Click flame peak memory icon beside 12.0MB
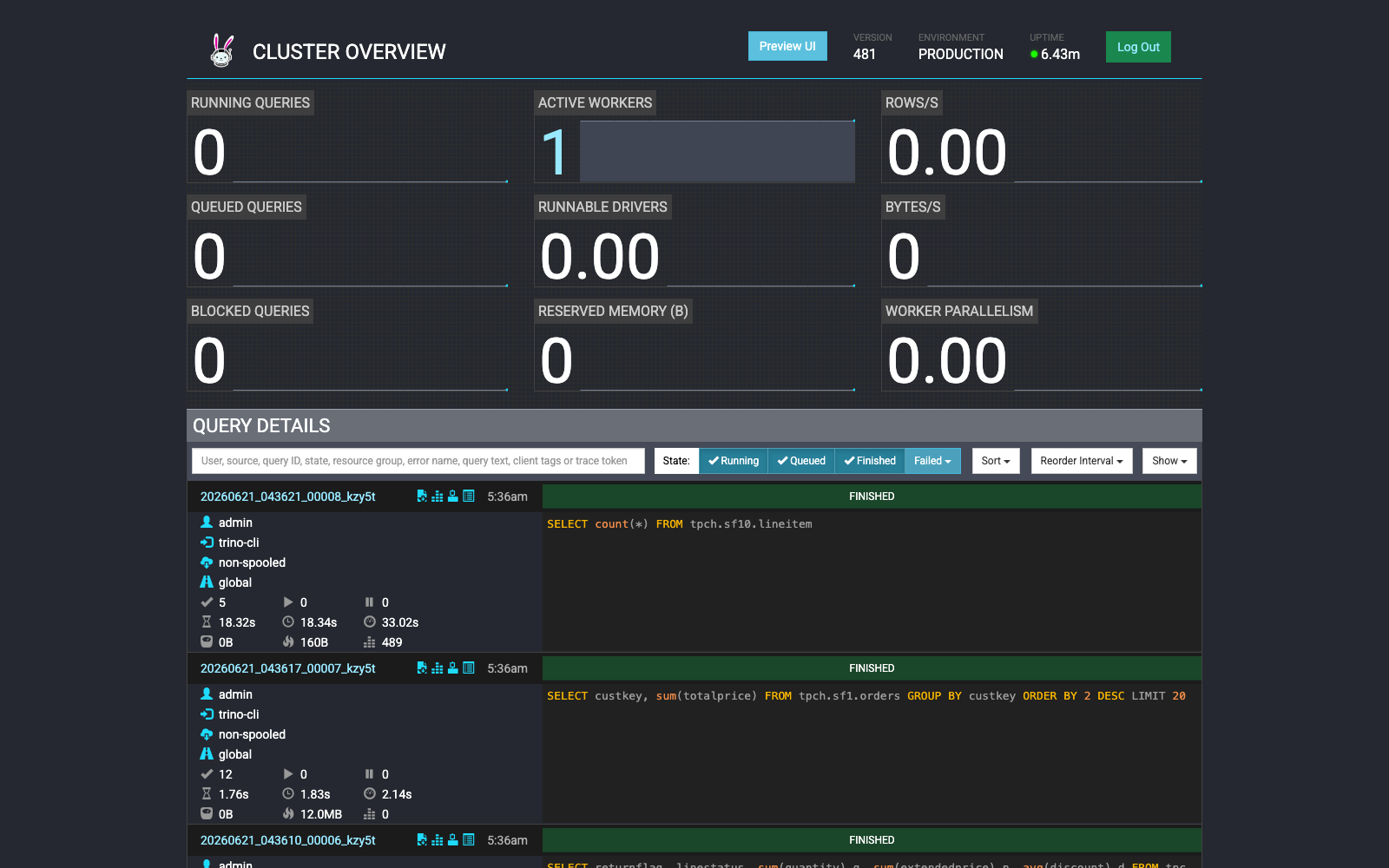 click(x=288, y=814)
